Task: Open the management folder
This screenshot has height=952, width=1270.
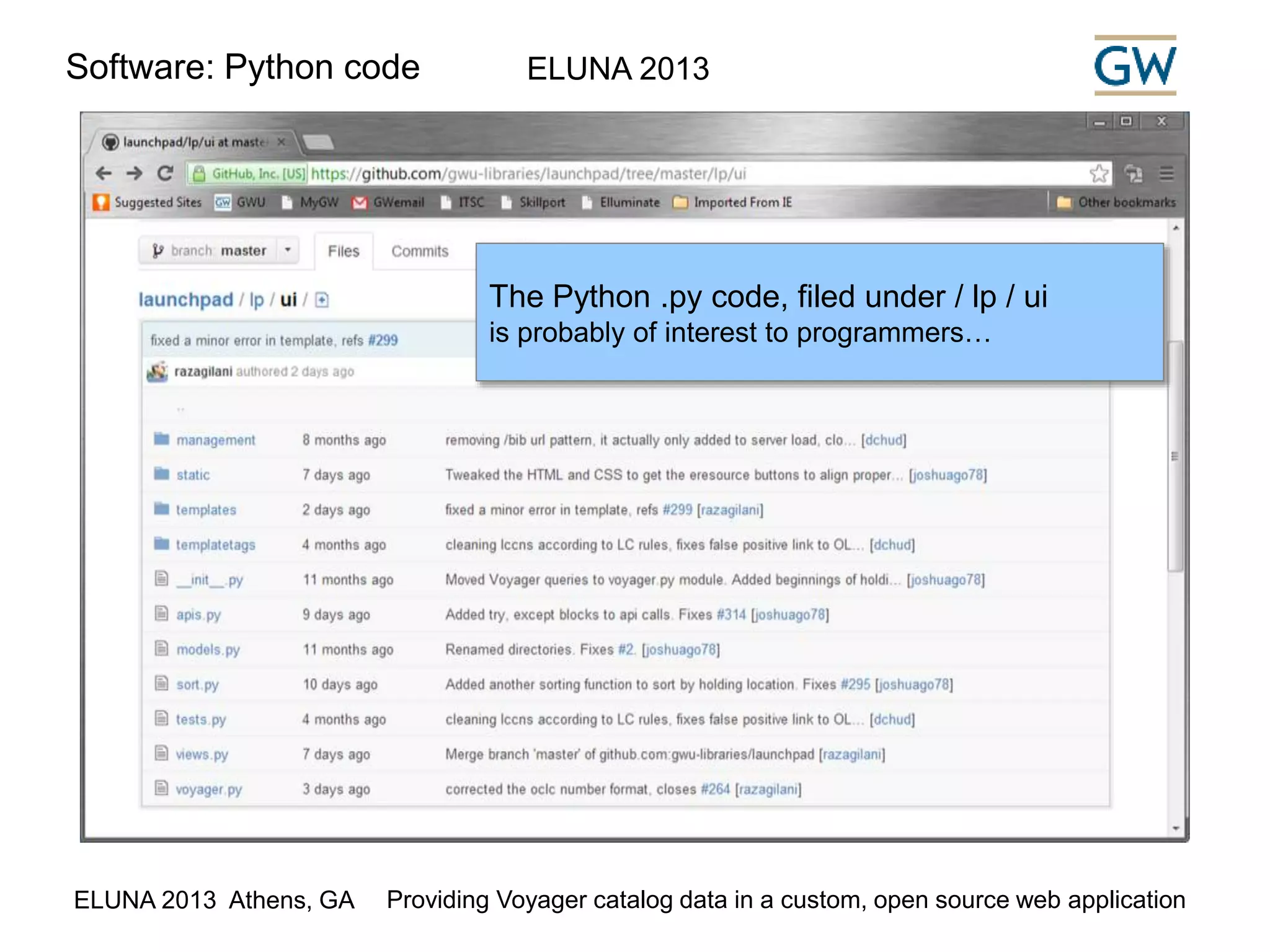Action: (216, 440)
